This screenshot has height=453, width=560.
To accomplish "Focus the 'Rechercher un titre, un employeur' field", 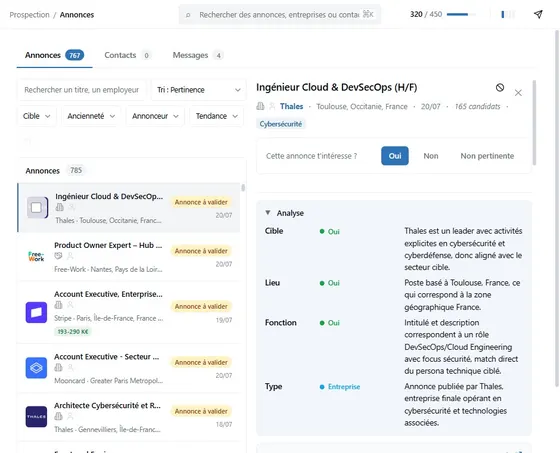I will pyautogui.click(x=82, y=90).
